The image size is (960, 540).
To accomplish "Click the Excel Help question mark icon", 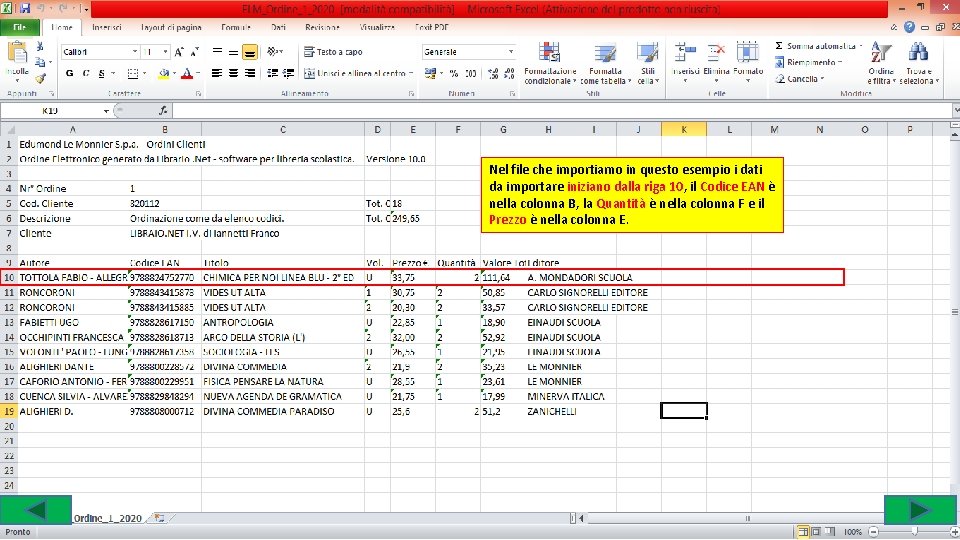I will point(909,28).
